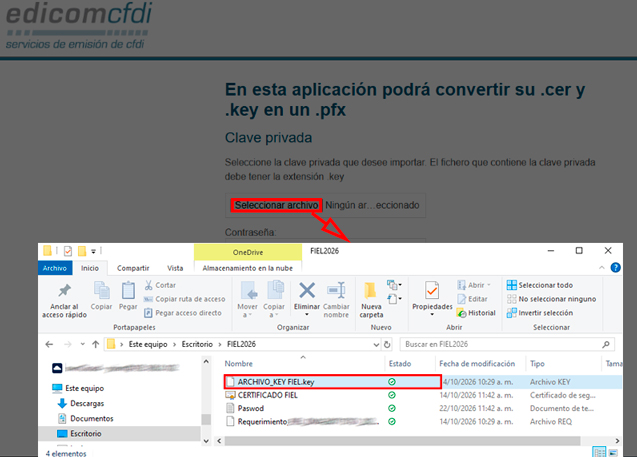The width and height of the screenshot is (637, 457).
Task: Refresh the FIEL2026 folder
Action: [x=387, y=344]
